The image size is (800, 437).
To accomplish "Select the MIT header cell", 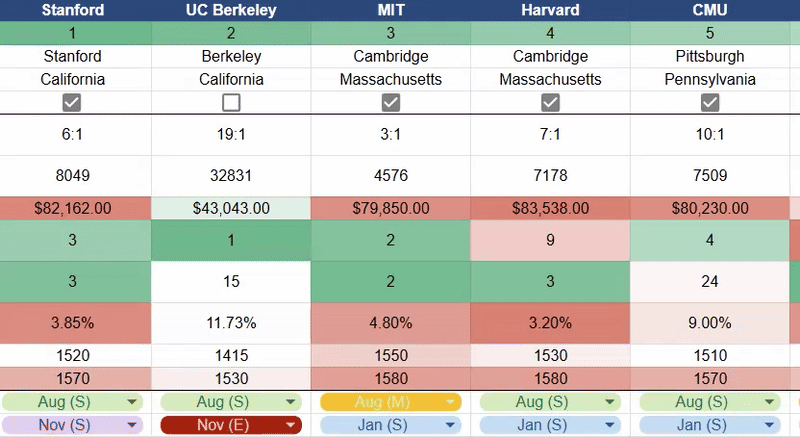I will click(x=391, y=10).
